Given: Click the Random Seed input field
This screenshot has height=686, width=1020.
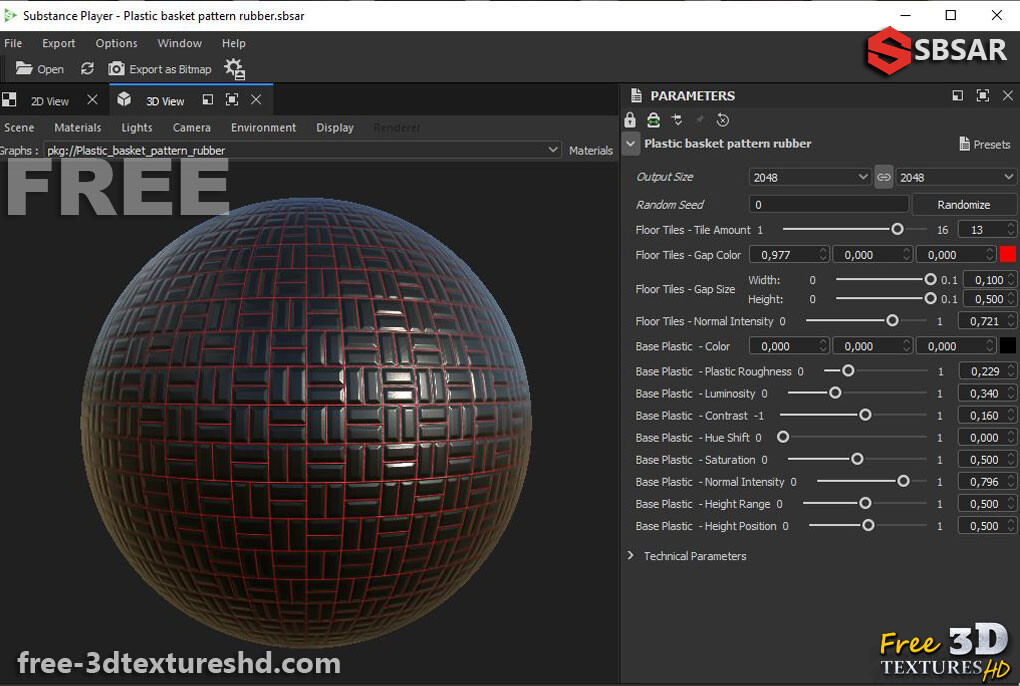Looking at the screenshot, I should pyautogui.click(x=828, y=204).
